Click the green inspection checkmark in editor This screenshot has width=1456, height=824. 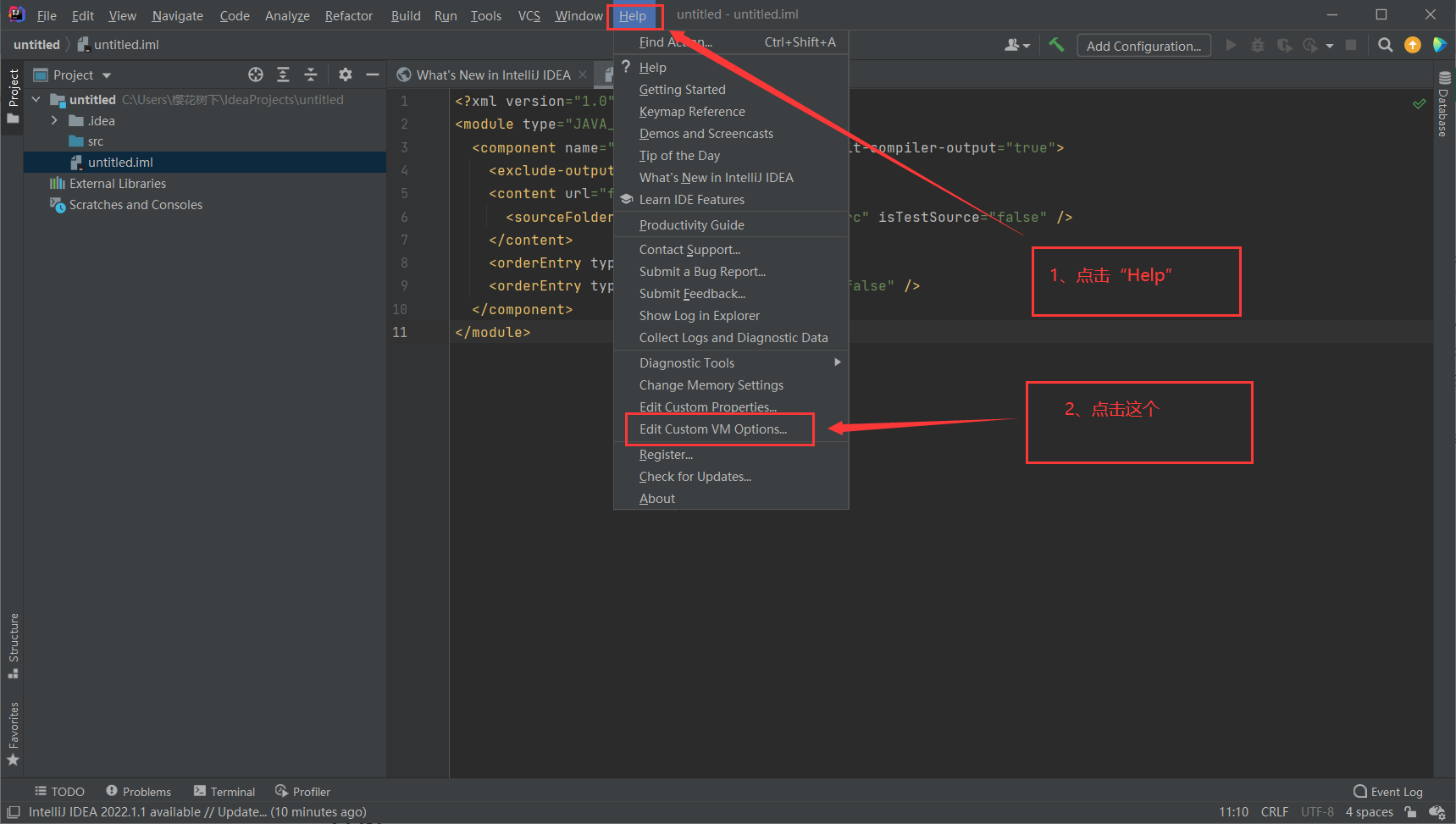click(1420, 103)
